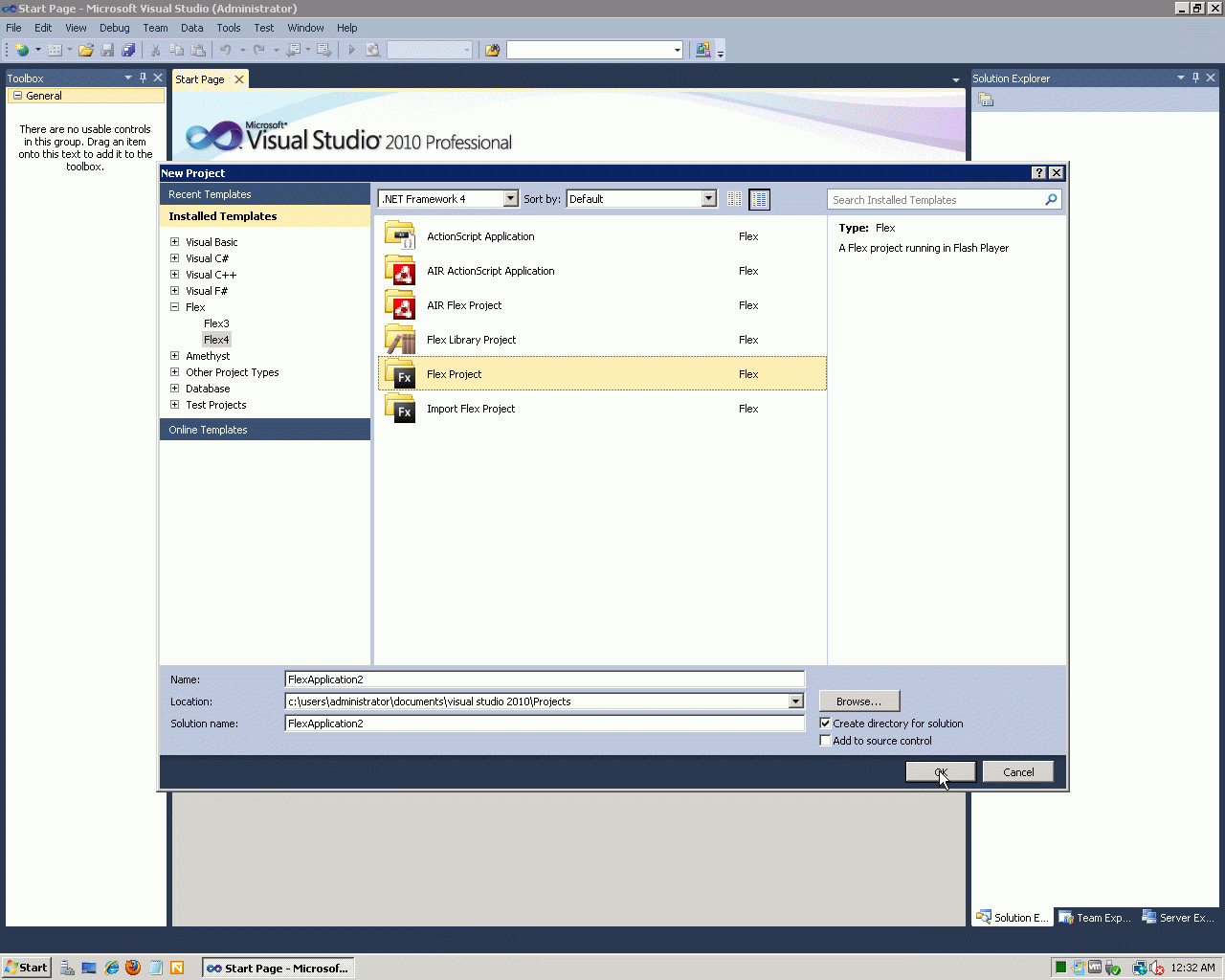
Task: Open the Debug menu
Action: point(114,28)
